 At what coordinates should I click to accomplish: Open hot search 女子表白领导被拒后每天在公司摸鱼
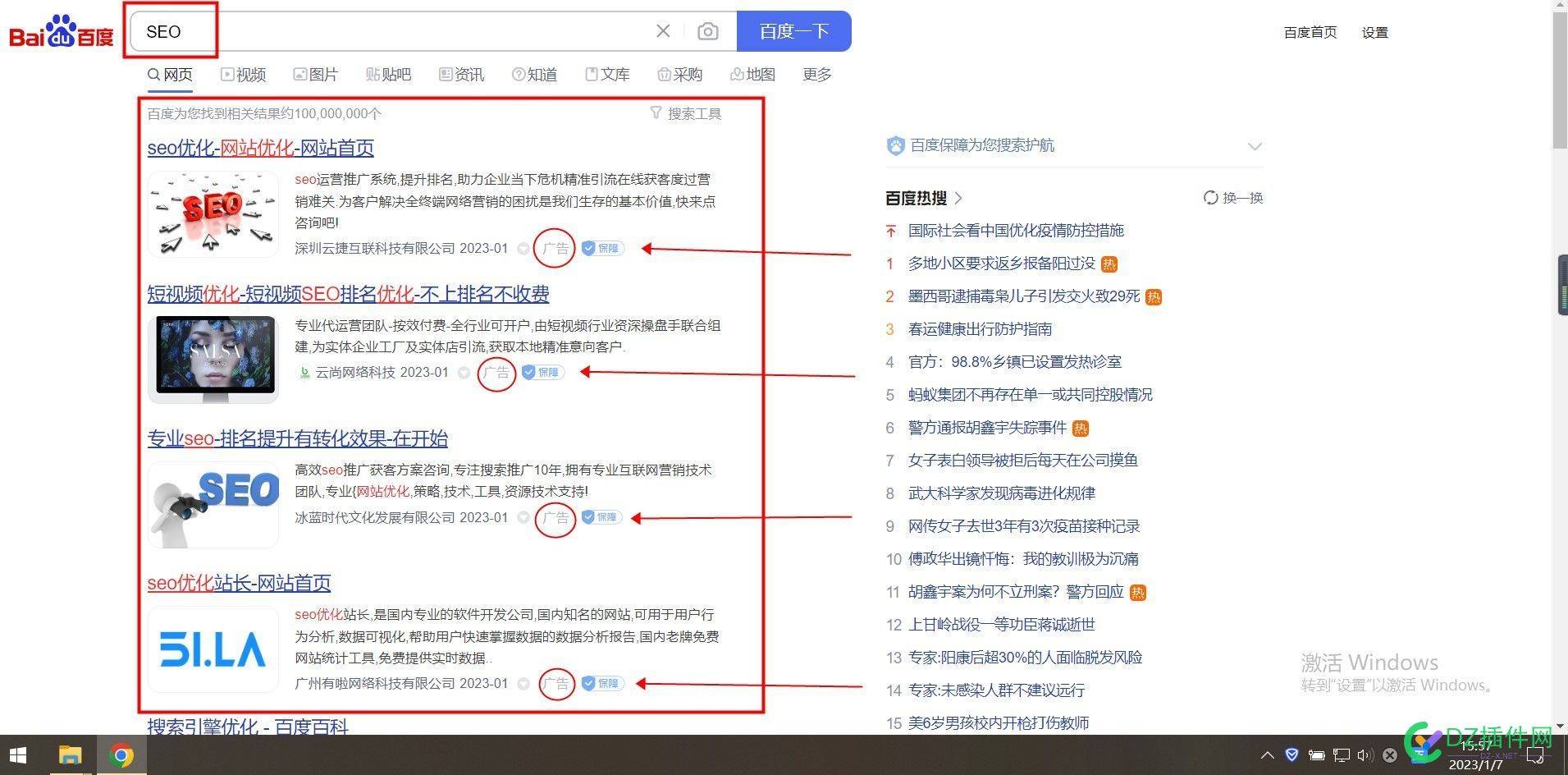tap(1022, 461)
